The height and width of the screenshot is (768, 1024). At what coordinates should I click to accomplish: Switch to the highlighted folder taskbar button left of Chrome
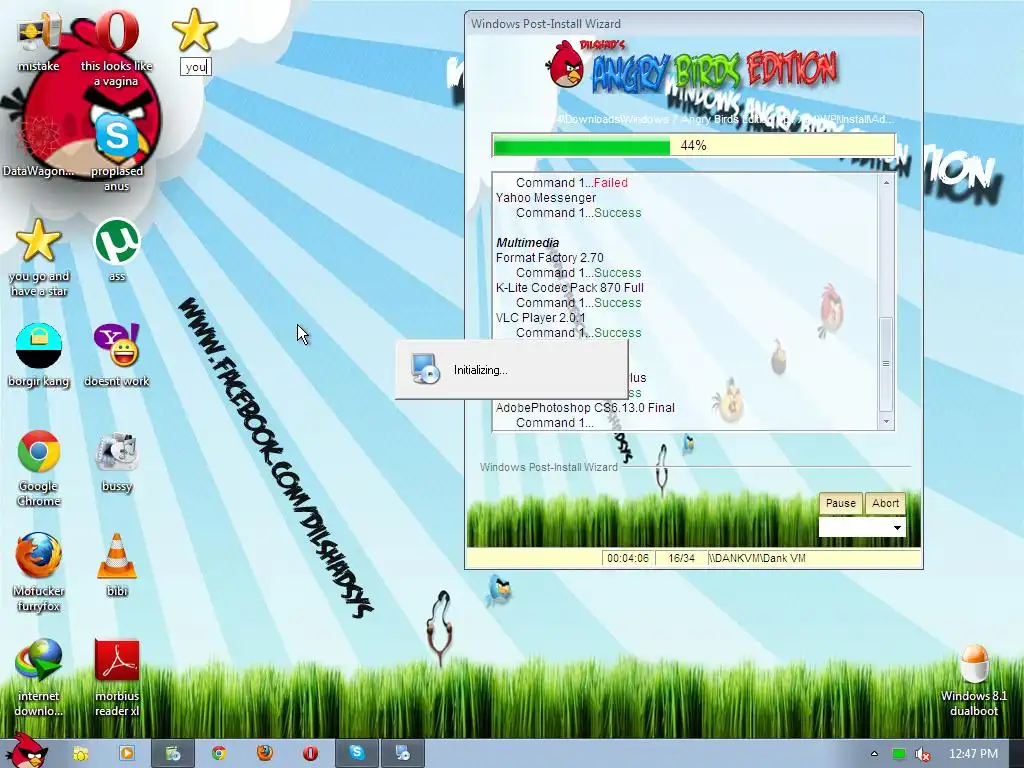point(173,754)
